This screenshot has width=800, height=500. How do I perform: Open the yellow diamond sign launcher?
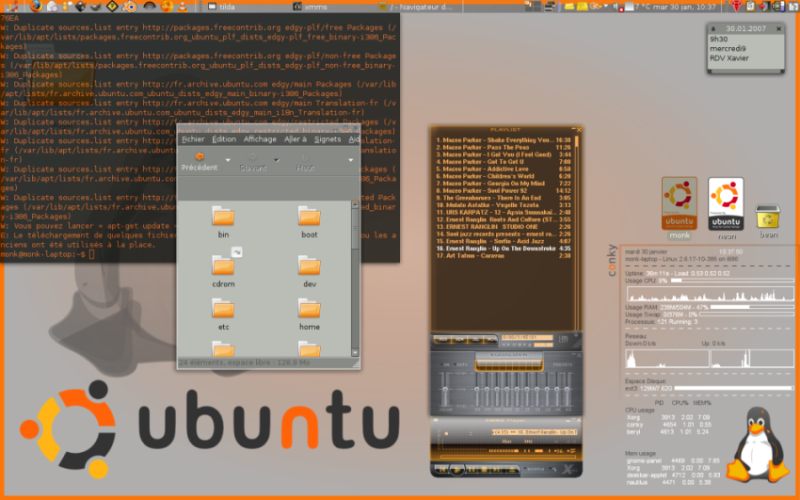[111, 6]
